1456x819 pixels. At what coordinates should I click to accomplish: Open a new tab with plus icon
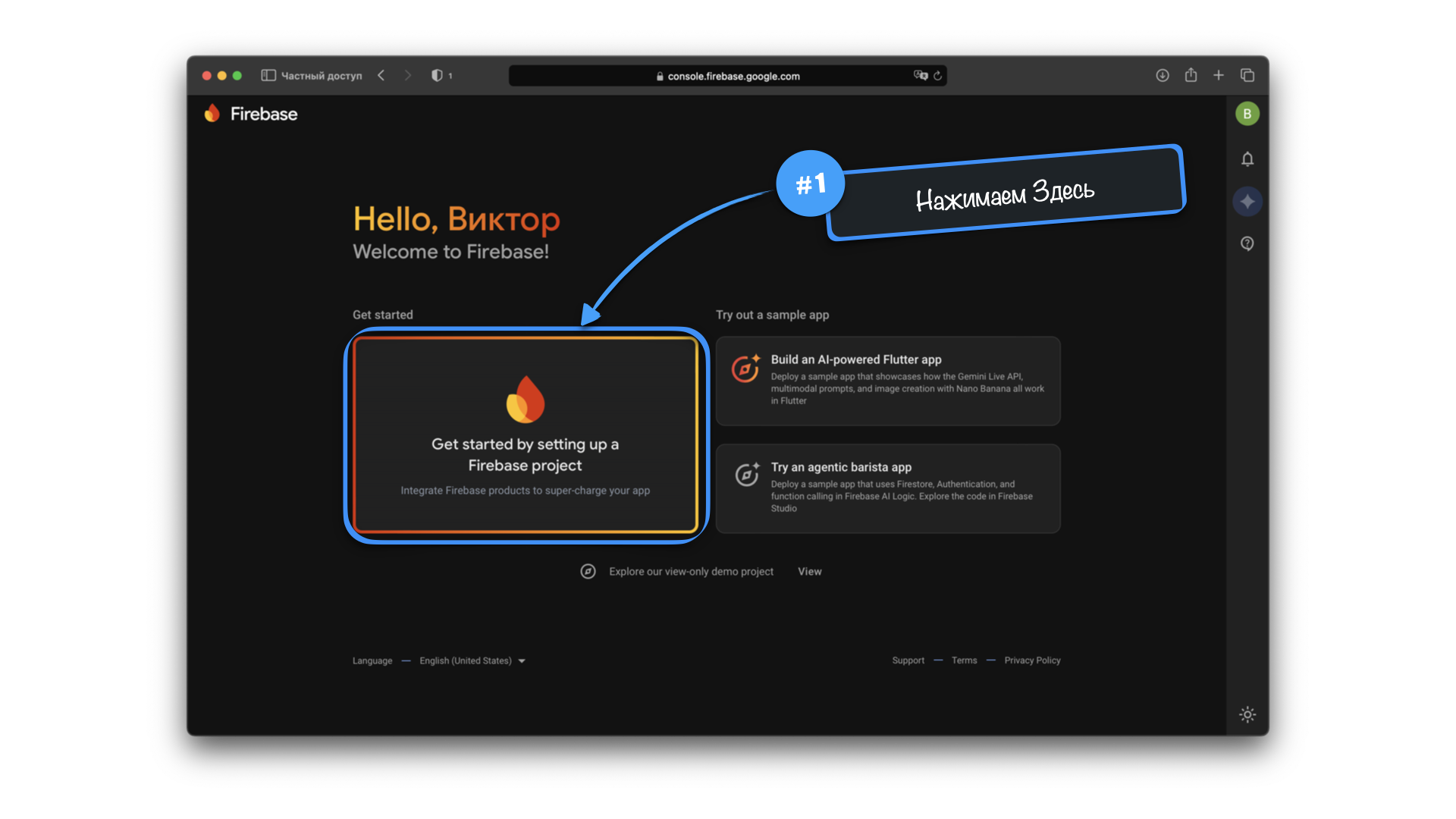[x=1219, y=75]
